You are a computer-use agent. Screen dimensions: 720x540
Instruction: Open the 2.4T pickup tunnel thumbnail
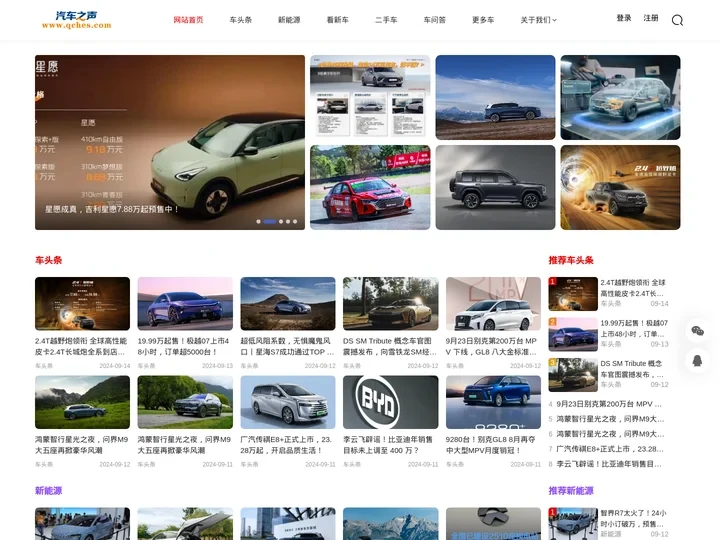(620, 187)
